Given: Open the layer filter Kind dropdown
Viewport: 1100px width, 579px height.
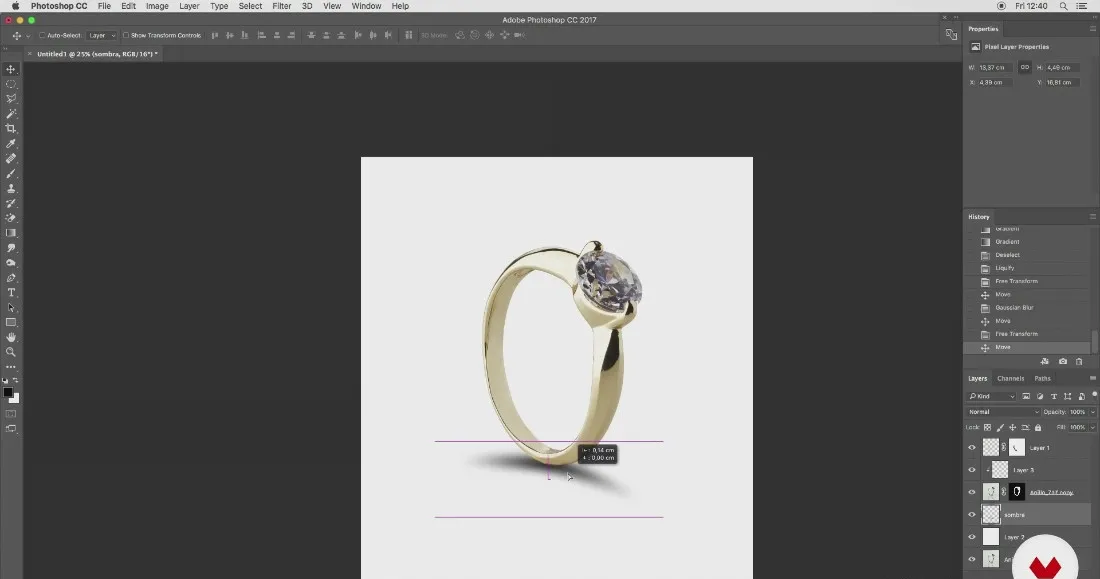Looking at the screenshot, I should (x=991, y=397).
